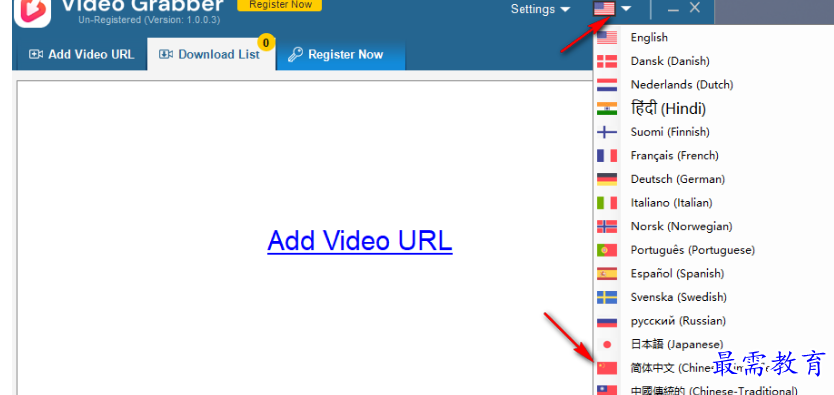The width and height of the screenshot is (834, 395).
Task: Minimize the Video Grabber window
Action: click(673, 9)
